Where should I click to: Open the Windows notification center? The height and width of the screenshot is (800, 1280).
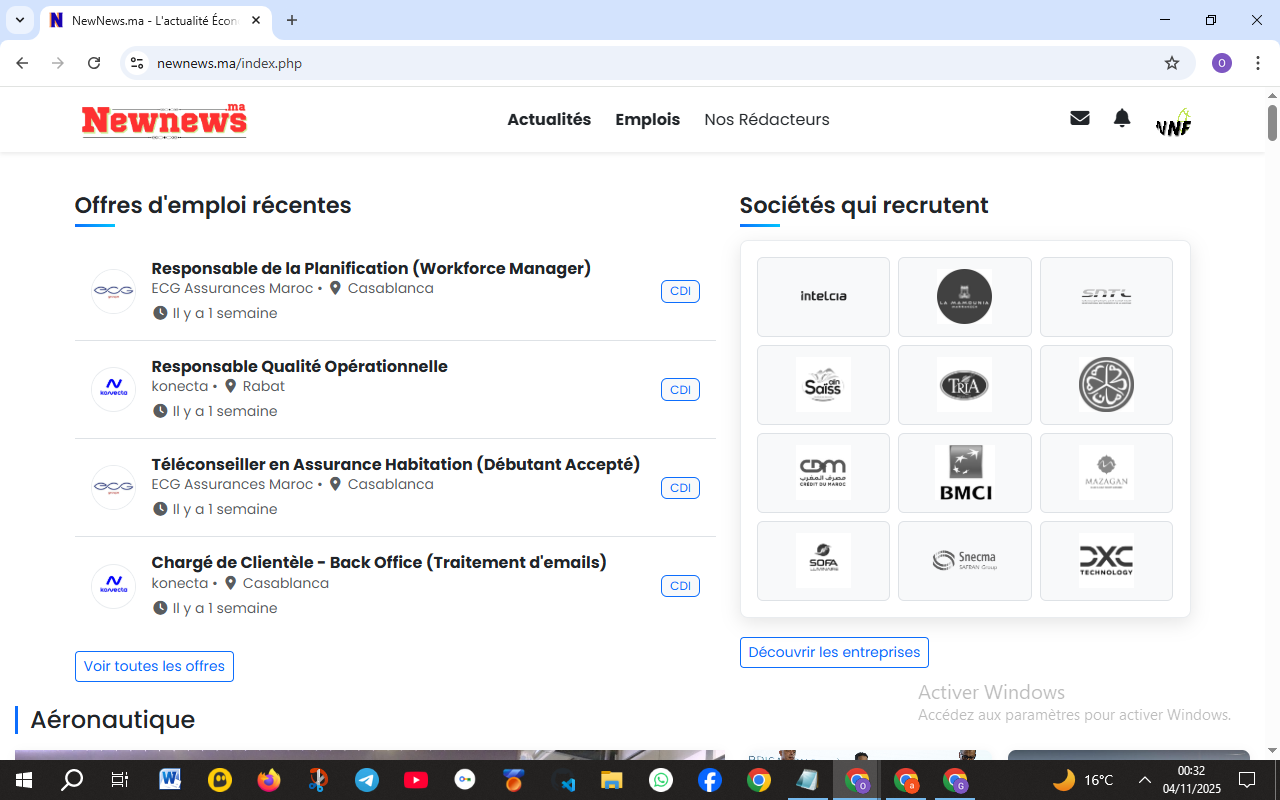click(x=1247, y=780)
